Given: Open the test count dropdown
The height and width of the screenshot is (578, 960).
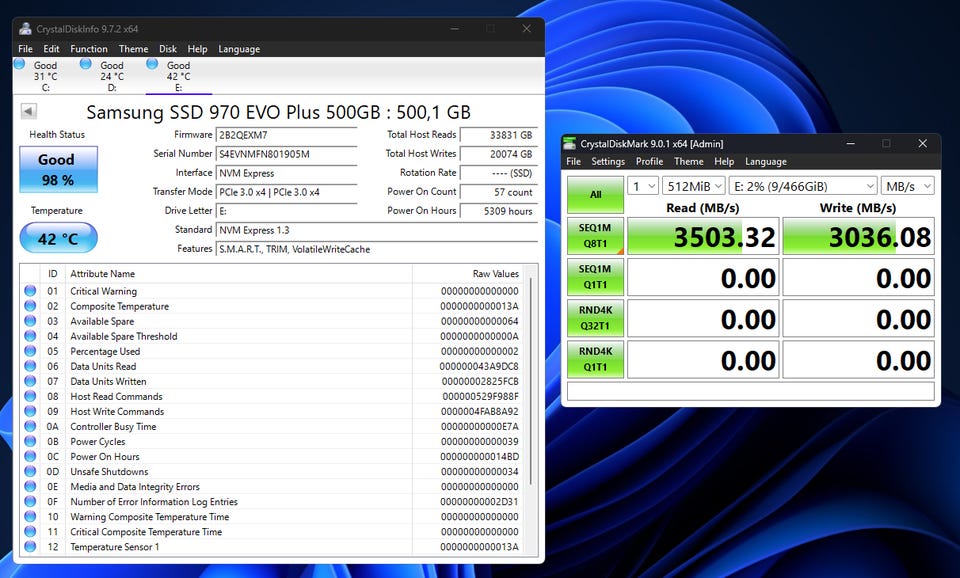Looking at the screenshot, I should 642,186.
